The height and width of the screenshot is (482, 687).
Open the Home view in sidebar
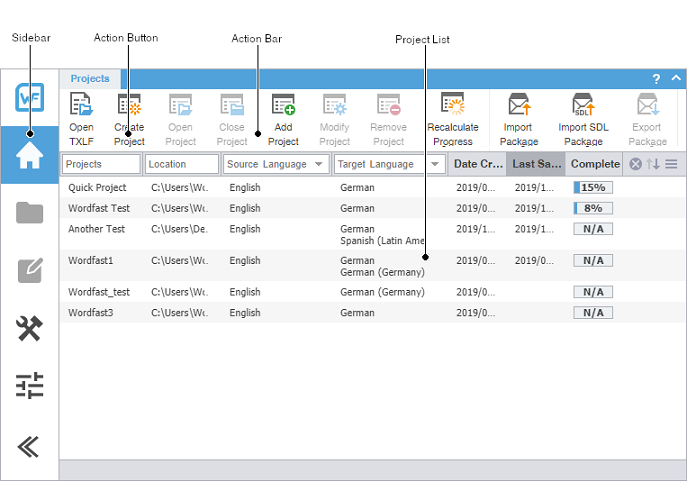point(30,157)
